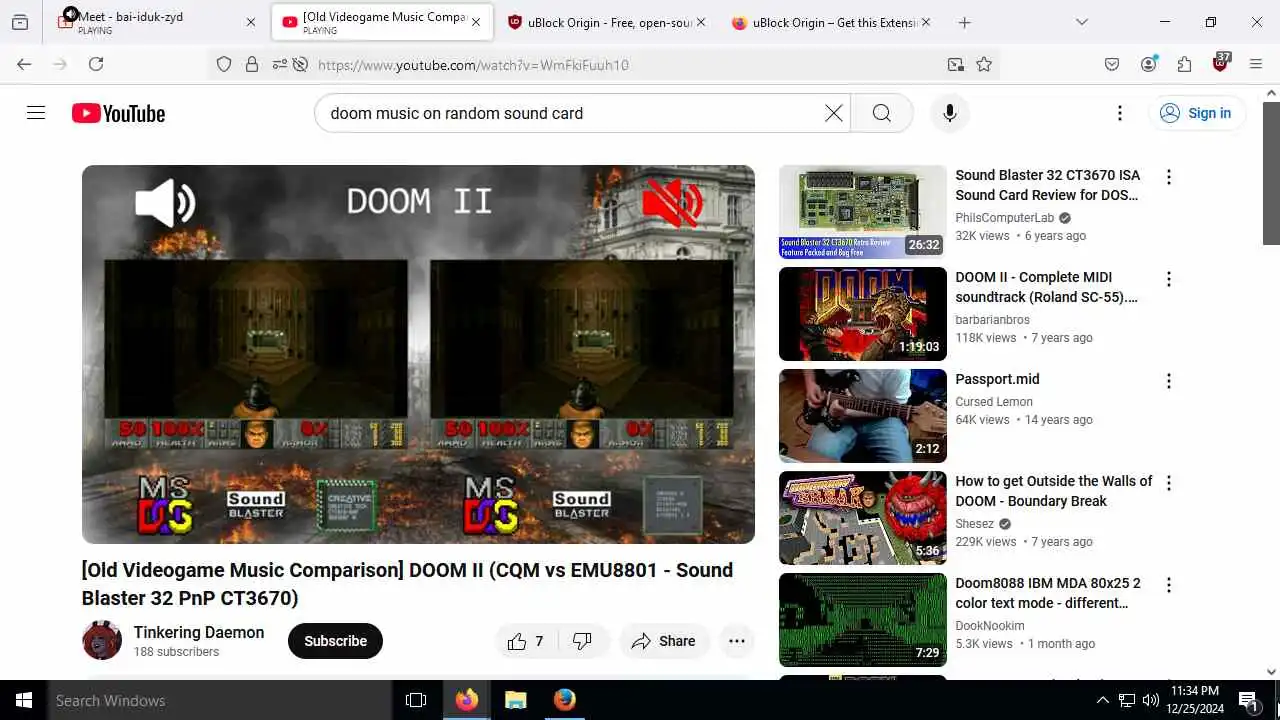Open options for Passport.mid video
Screen dimensions: 1280x720
[x=1168, y=381]
